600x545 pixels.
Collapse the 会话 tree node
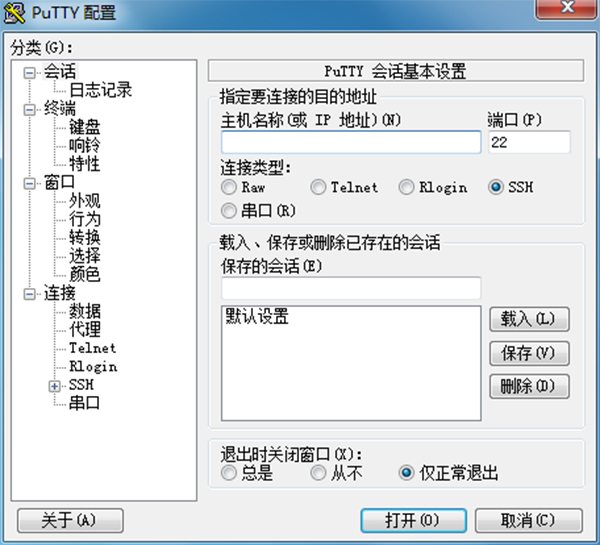click(x=29, y=73)
